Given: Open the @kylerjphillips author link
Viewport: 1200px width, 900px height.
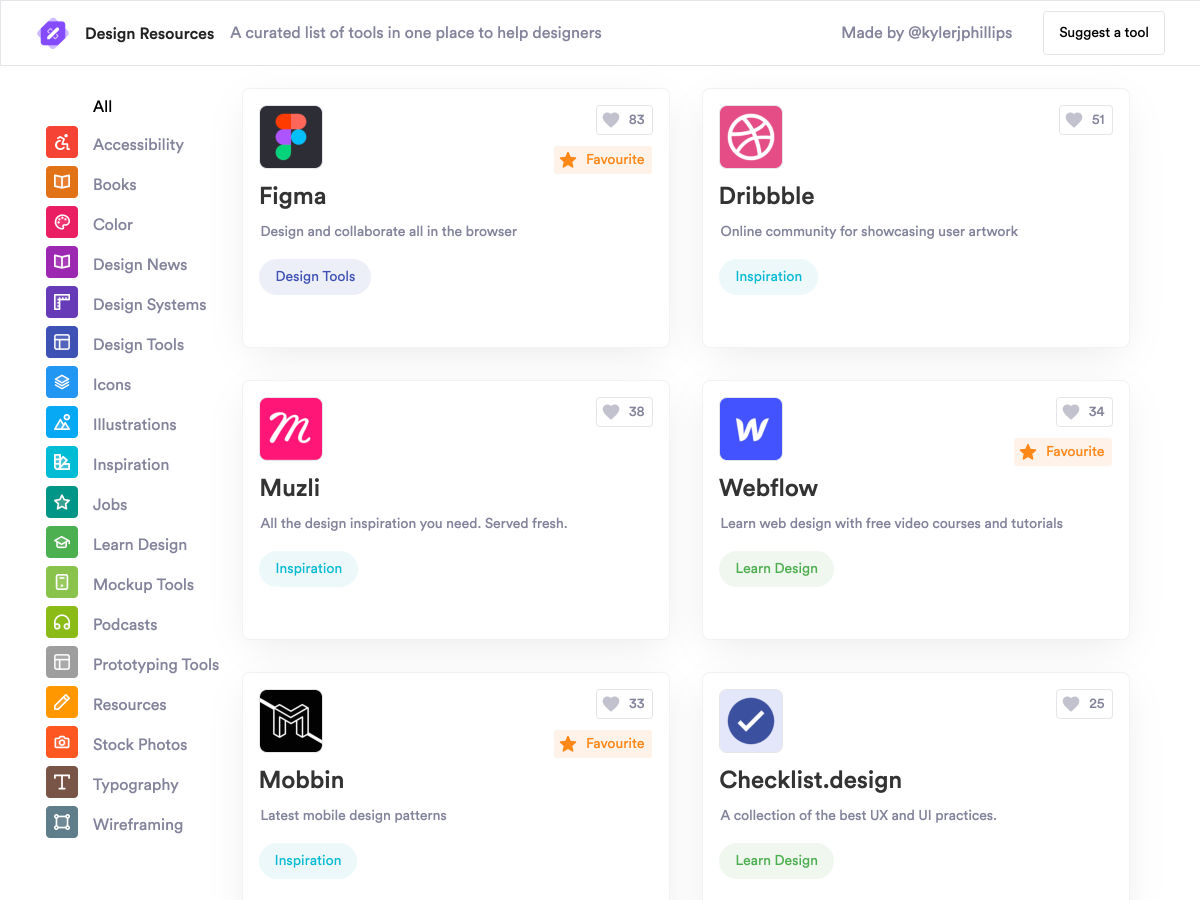Looking at the screenshot, I should [x=959, y=33].
